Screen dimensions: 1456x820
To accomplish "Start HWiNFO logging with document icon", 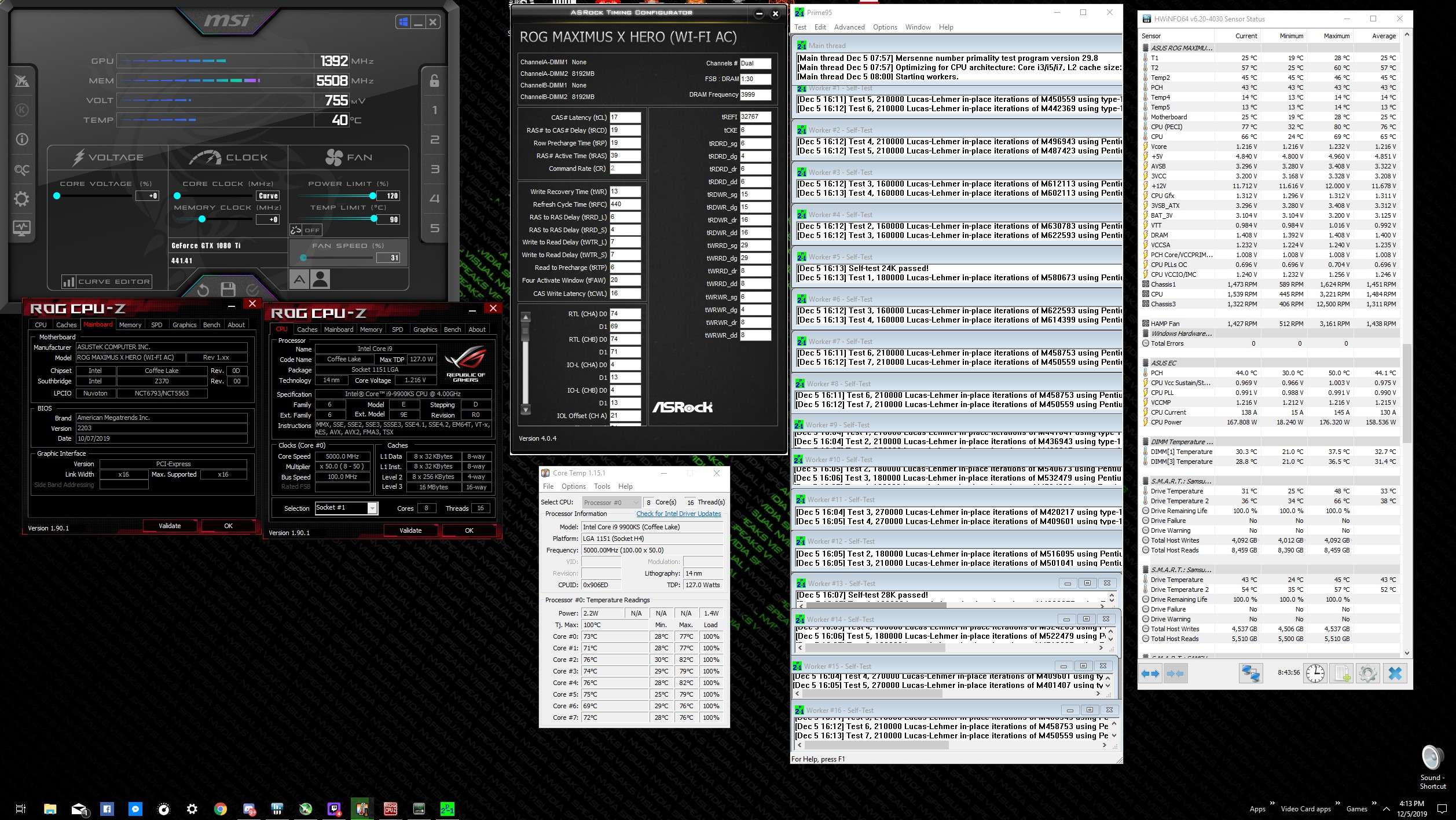I will pyautogui.click(x=1343, y=673).
